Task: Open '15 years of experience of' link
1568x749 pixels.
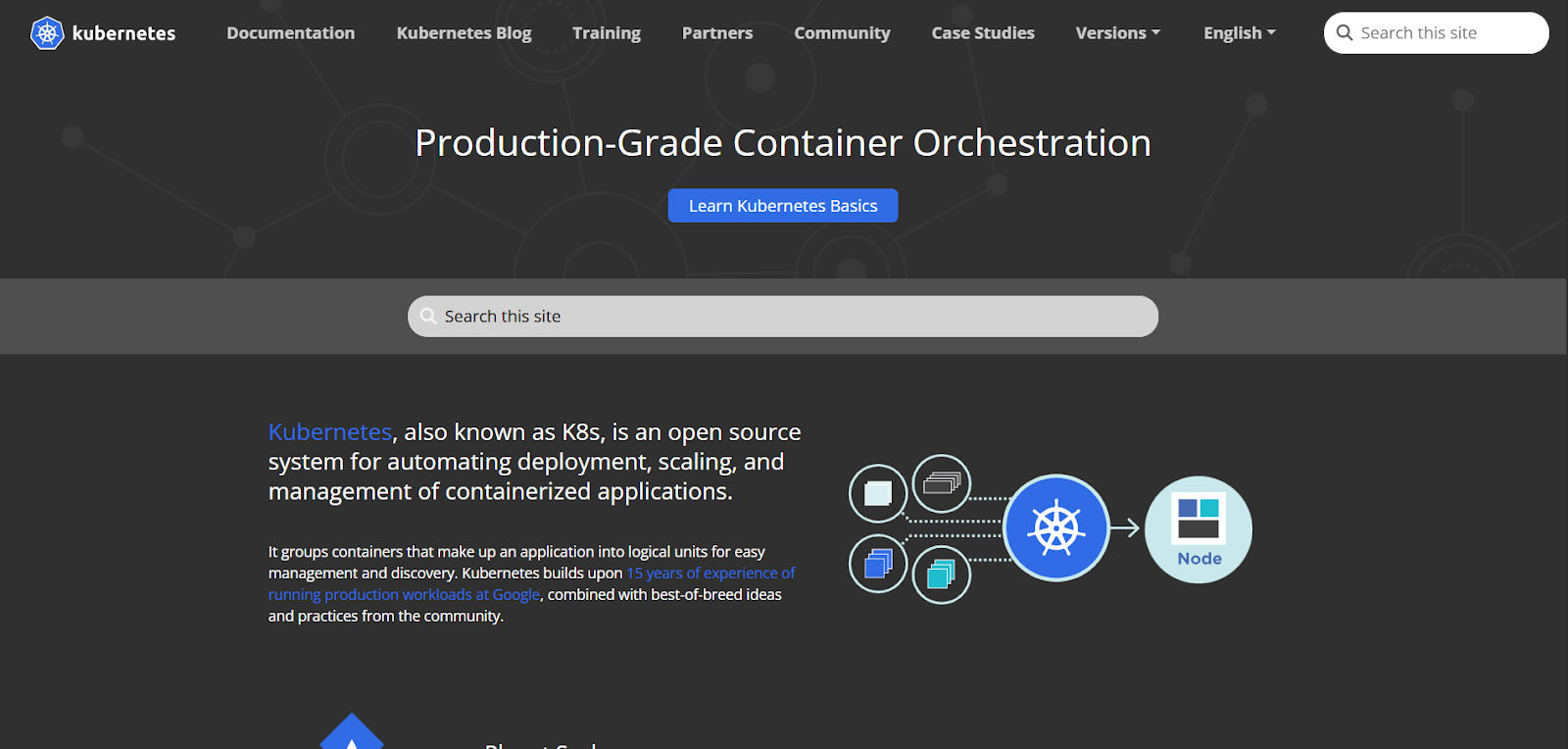Action: pos(710,574)
